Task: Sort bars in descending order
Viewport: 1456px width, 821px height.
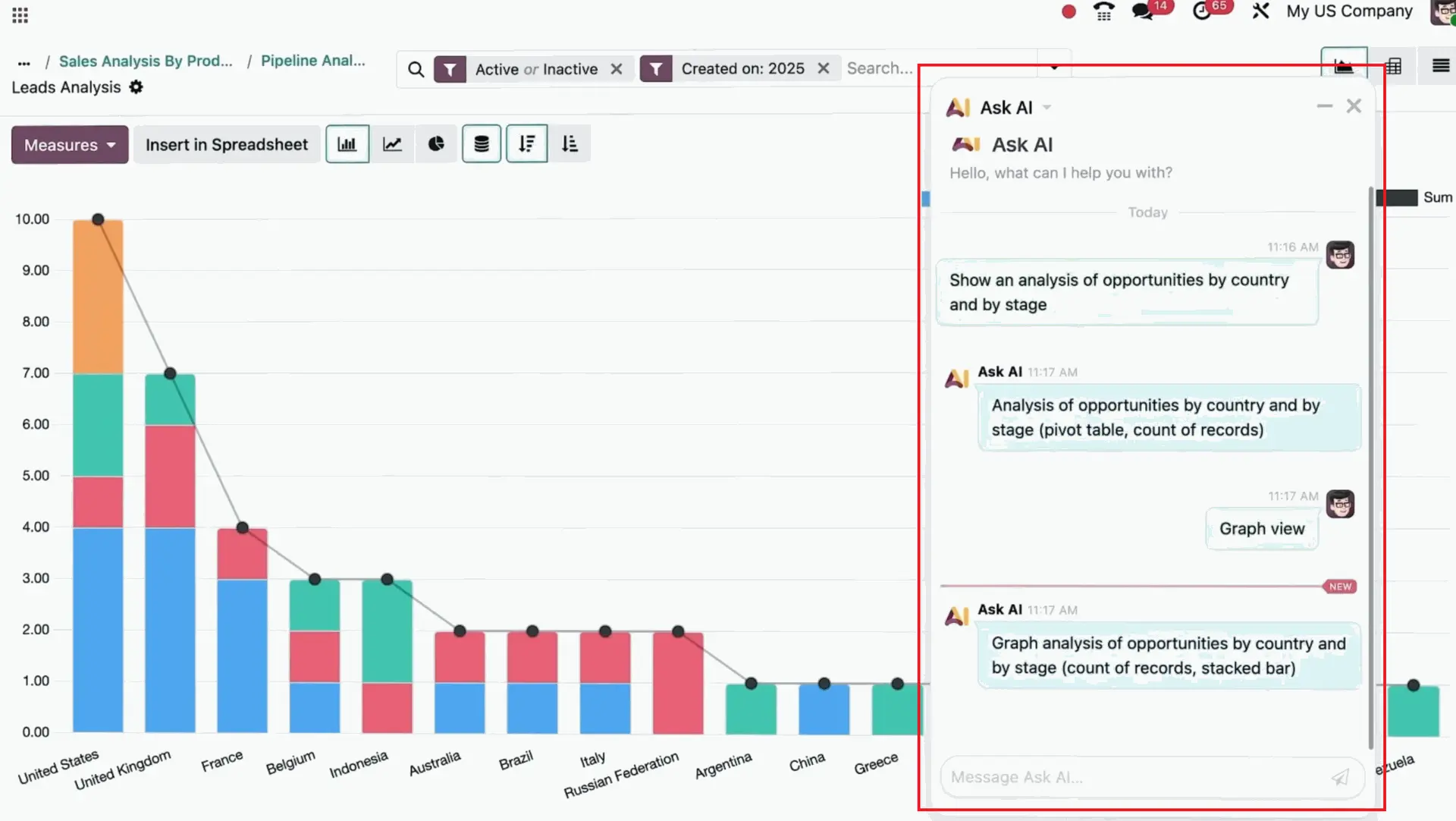Action: [526, 143]
